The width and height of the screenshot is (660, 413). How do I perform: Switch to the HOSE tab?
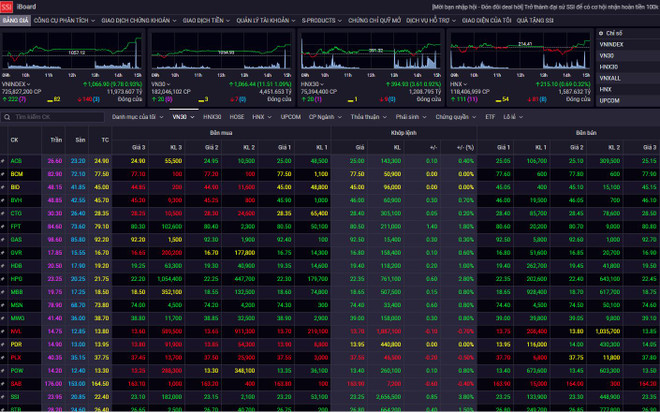click(x=237, y=117)
